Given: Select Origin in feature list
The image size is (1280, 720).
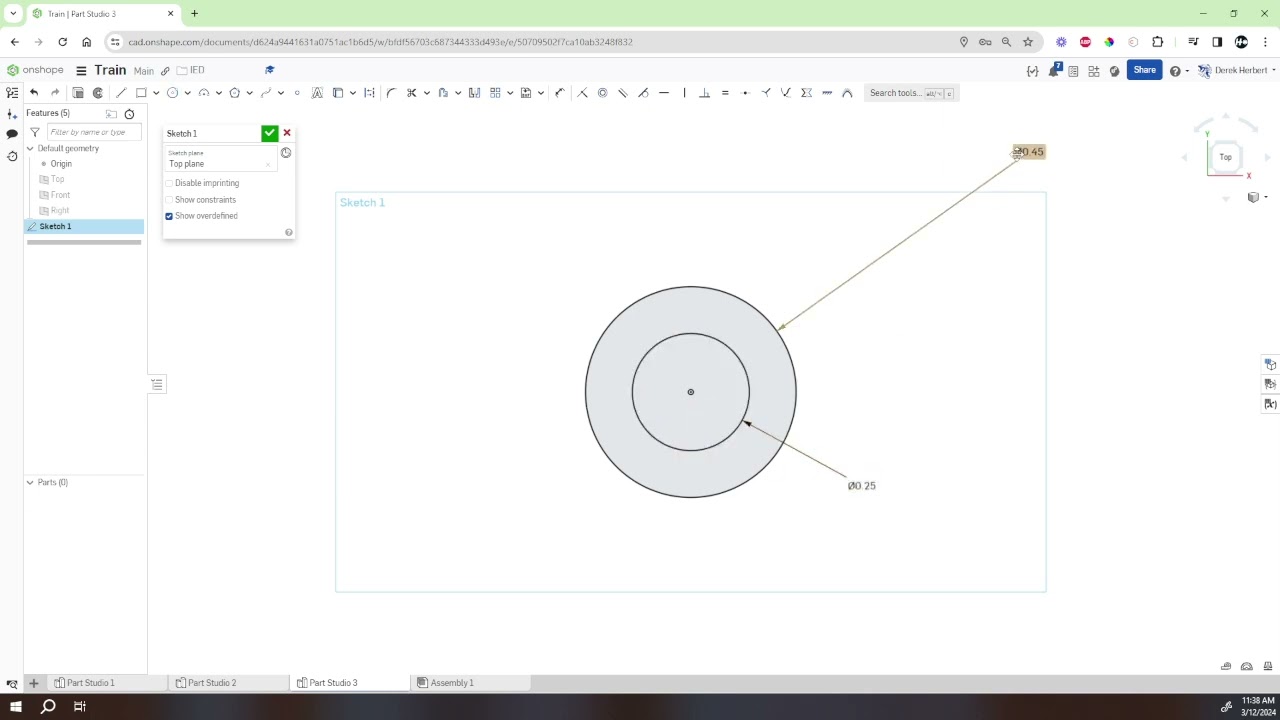Looking at the screenshot, I should 61,164.
